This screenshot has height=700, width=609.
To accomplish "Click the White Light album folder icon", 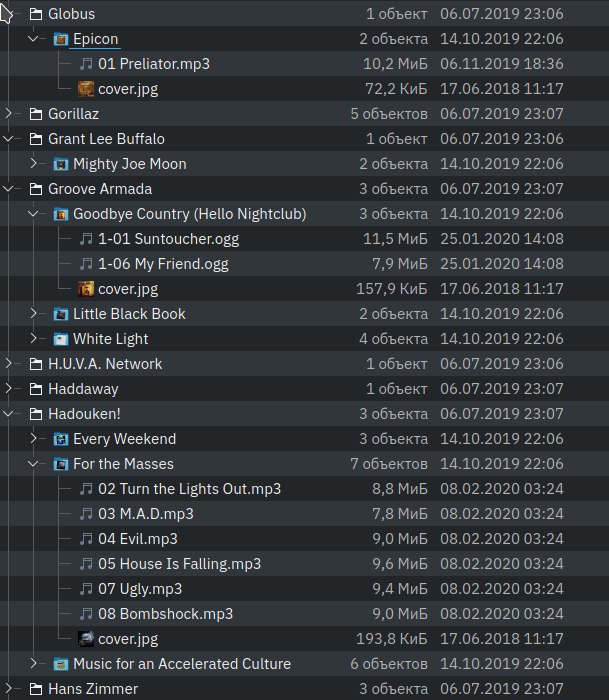I will (61, 339).
